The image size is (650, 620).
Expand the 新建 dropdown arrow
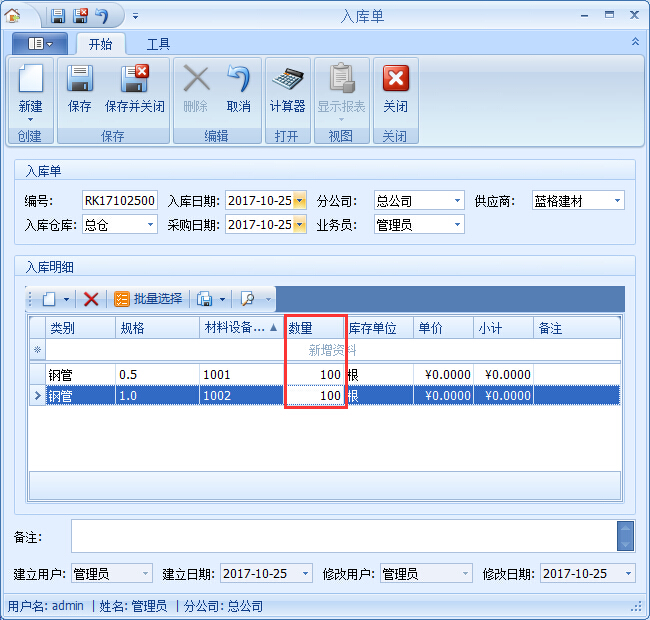(30, 120)
